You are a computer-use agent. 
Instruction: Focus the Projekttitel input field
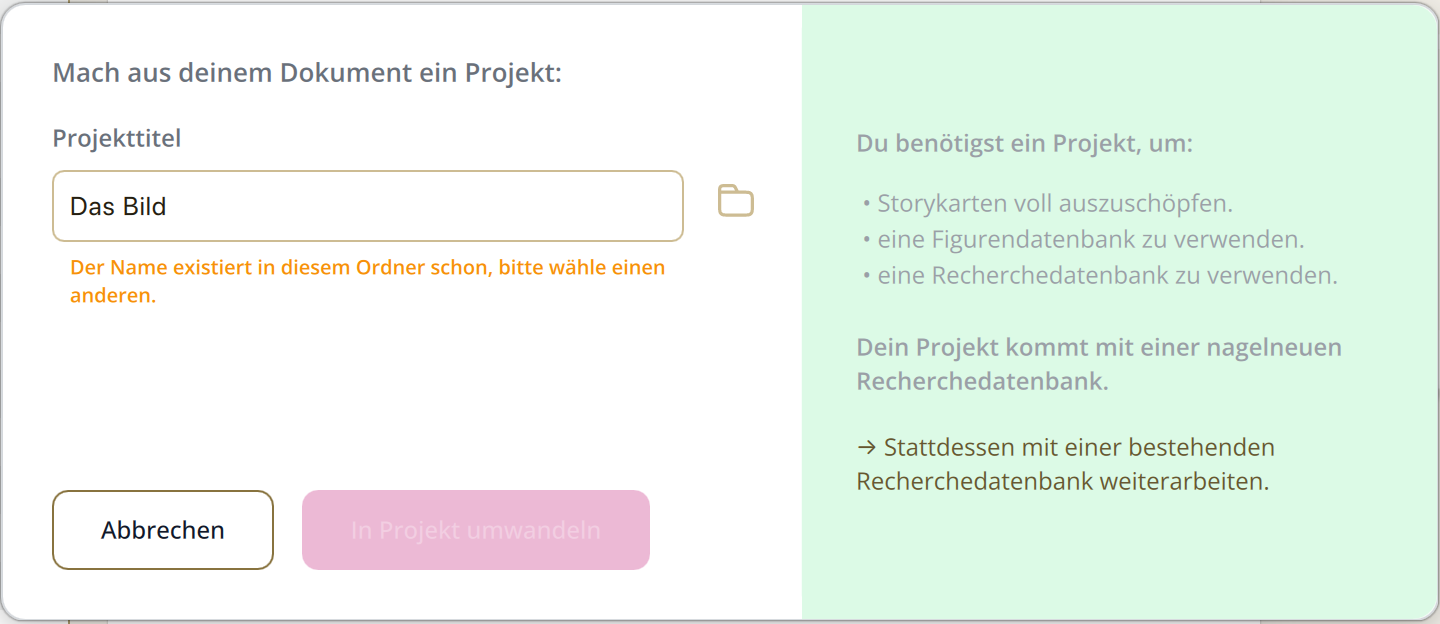pyautogui.click(x=368, y=206)
